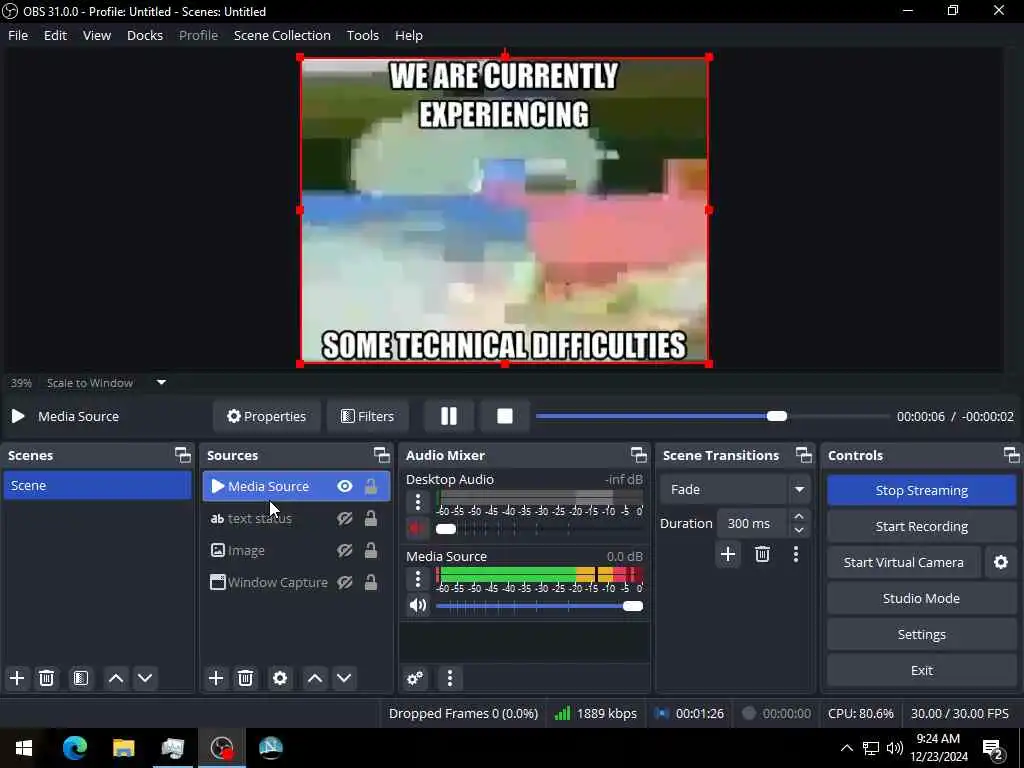Undock the Sources panel
1024x768 pixels.
pyautogui.click(x=382, y=455)
